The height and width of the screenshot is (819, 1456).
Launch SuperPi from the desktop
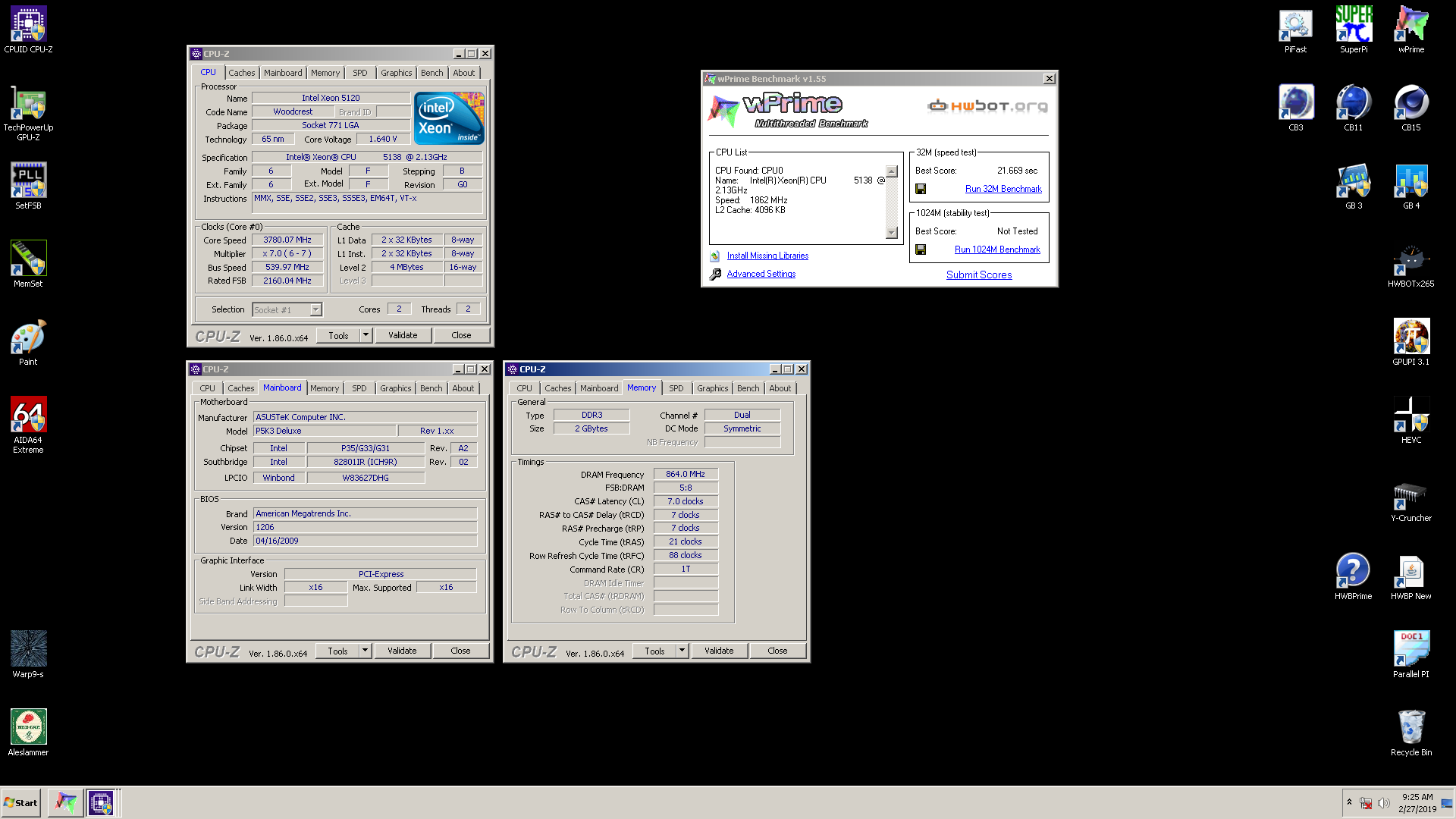1354,30
